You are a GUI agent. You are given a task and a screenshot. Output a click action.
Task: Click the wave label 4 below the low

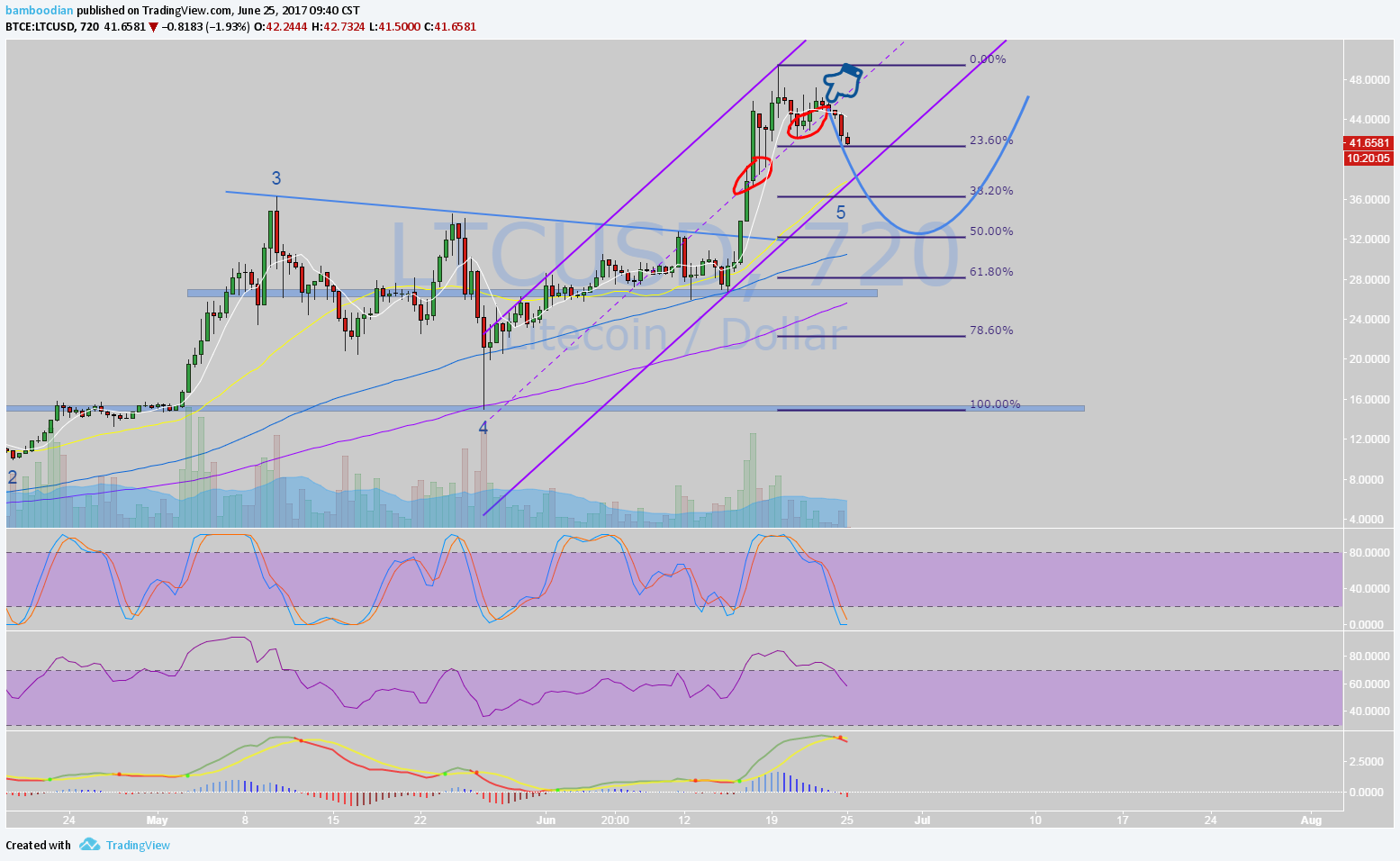coord(483,428)
